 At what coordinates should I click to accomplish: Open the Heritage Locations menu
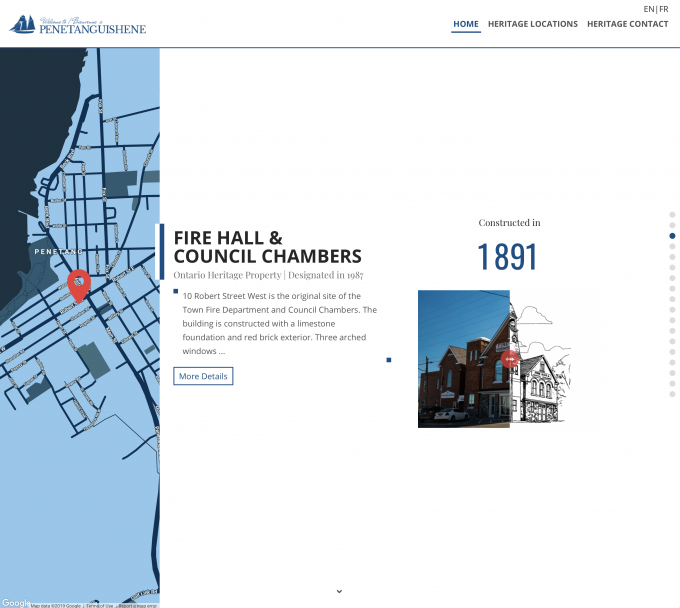tap(532, 24)
